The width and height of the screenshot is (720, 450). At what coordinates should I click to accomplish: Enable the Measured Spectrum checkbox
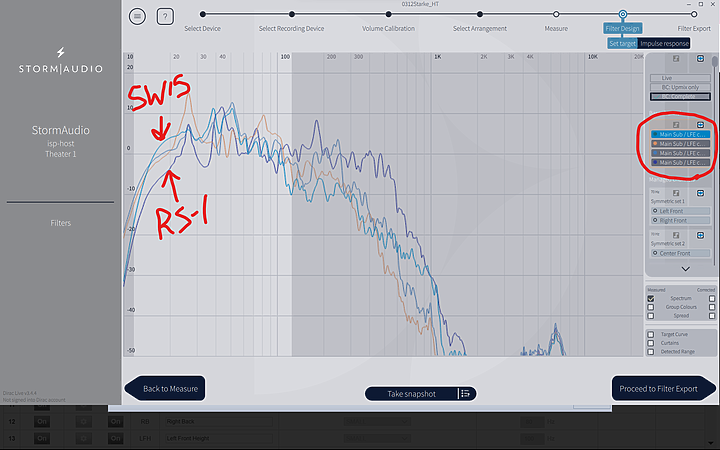651,298
